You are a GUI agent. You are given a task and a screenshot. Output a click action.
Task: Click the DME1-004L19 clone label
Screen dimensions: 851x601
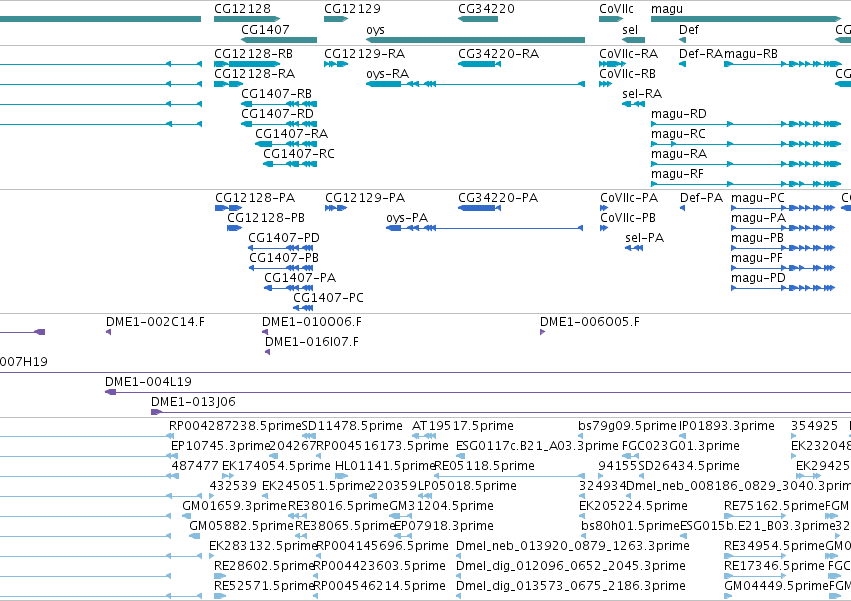point(148,382)
